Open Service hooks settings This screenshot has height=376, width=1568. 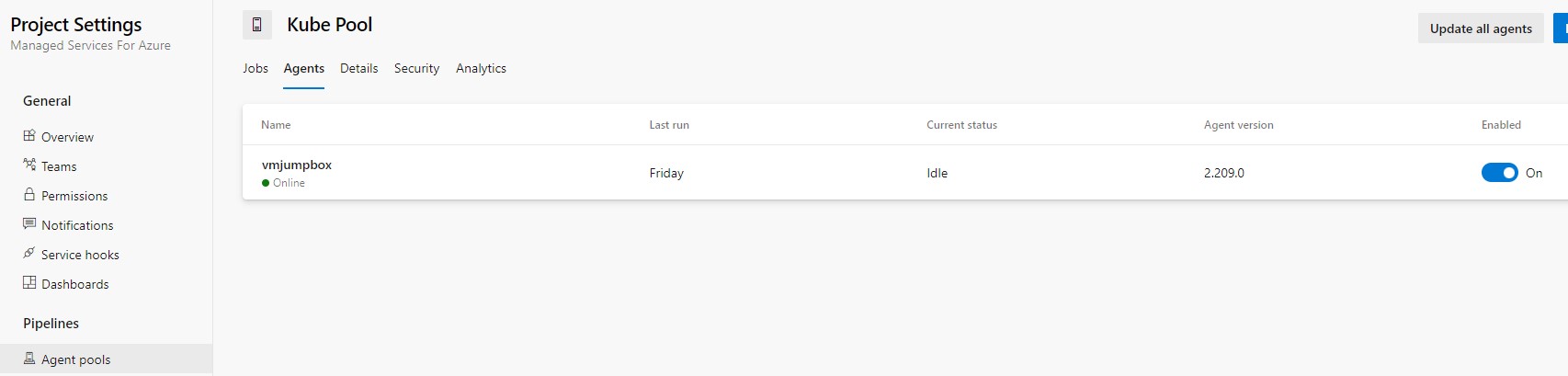[x=80, y=255]
